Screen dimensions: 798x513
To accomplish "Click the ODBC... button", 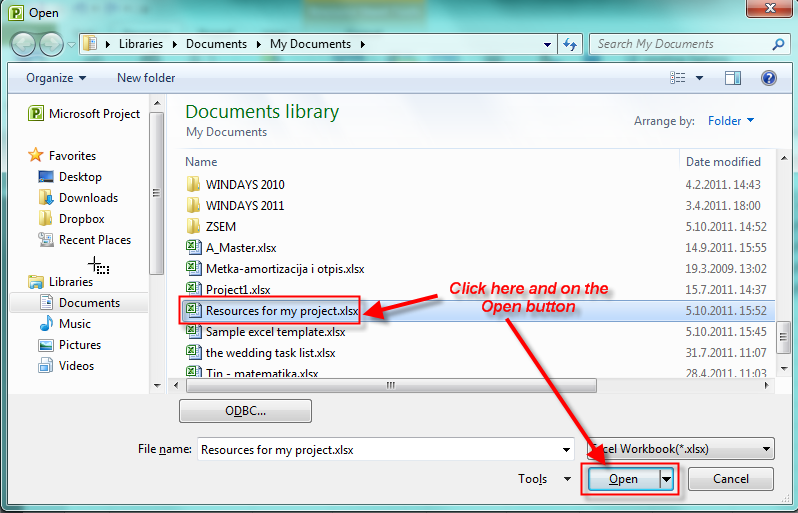I will (x=245, y=411).
